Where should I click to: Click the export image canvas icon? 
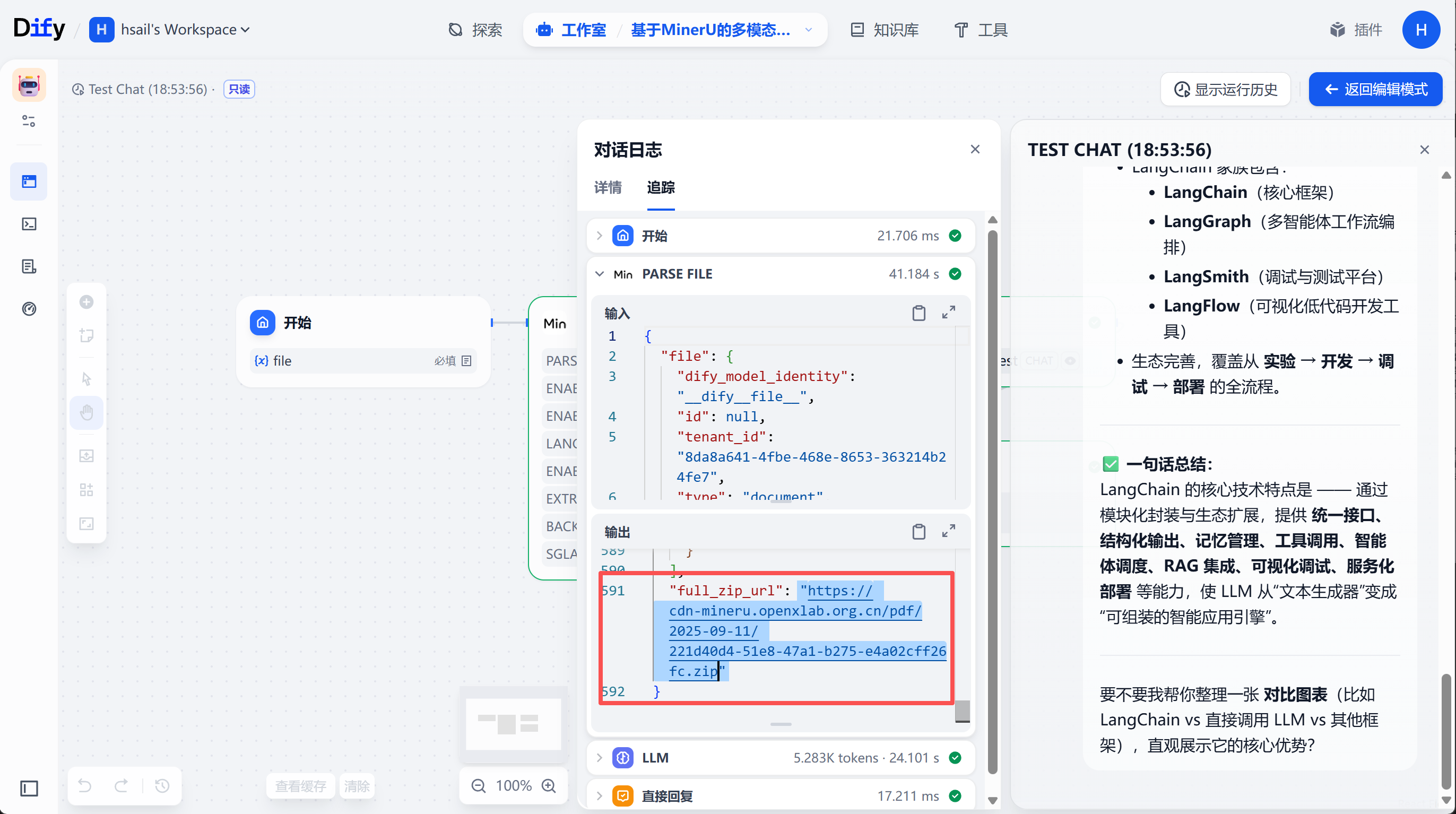coord(86,456)
